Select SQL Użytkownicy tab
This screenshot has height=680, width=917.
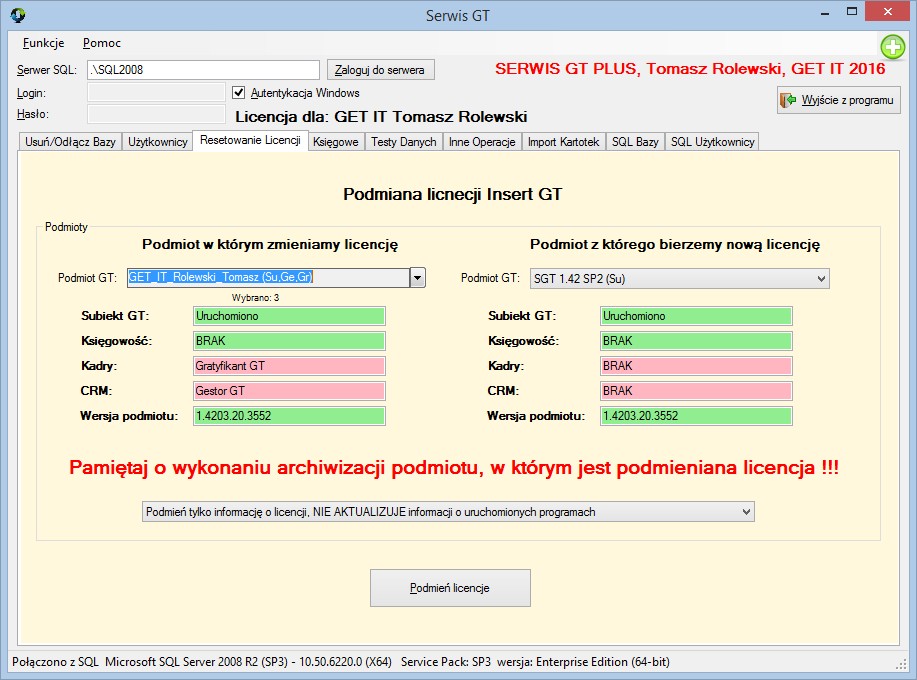point(712,142)
